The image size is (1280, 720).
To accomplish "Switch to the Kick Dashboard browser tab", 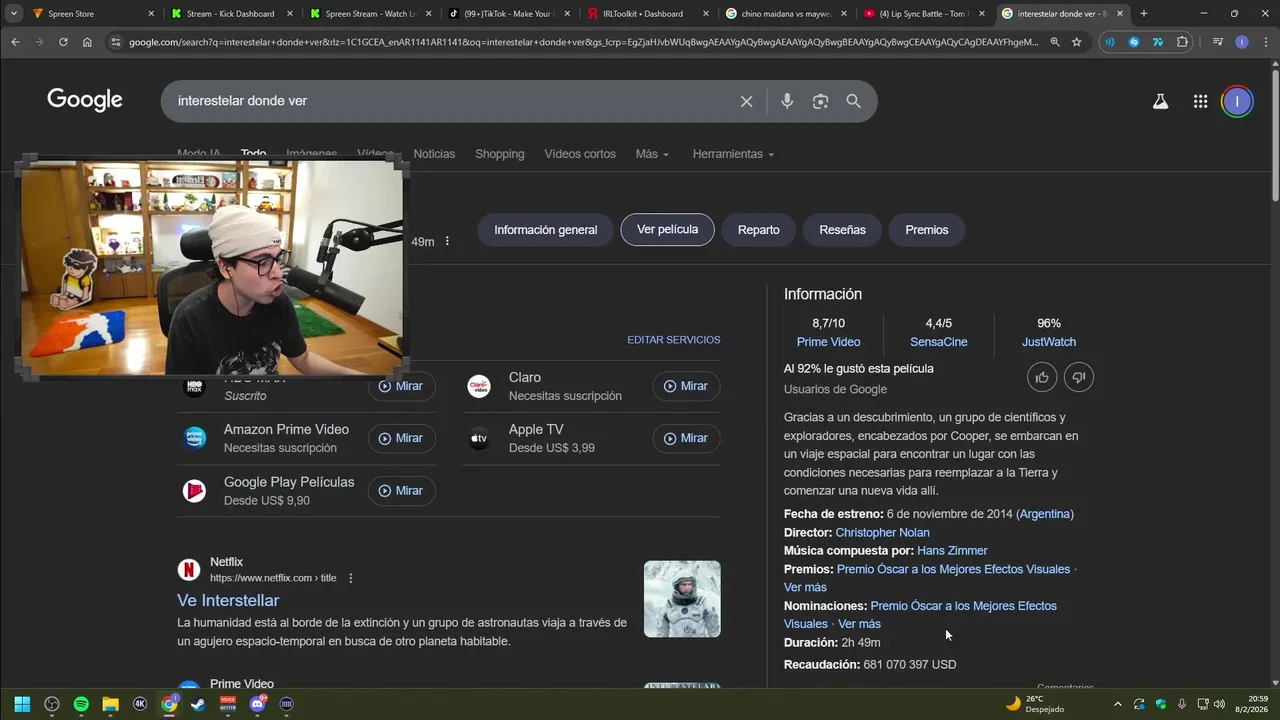I will pos(230,14).
